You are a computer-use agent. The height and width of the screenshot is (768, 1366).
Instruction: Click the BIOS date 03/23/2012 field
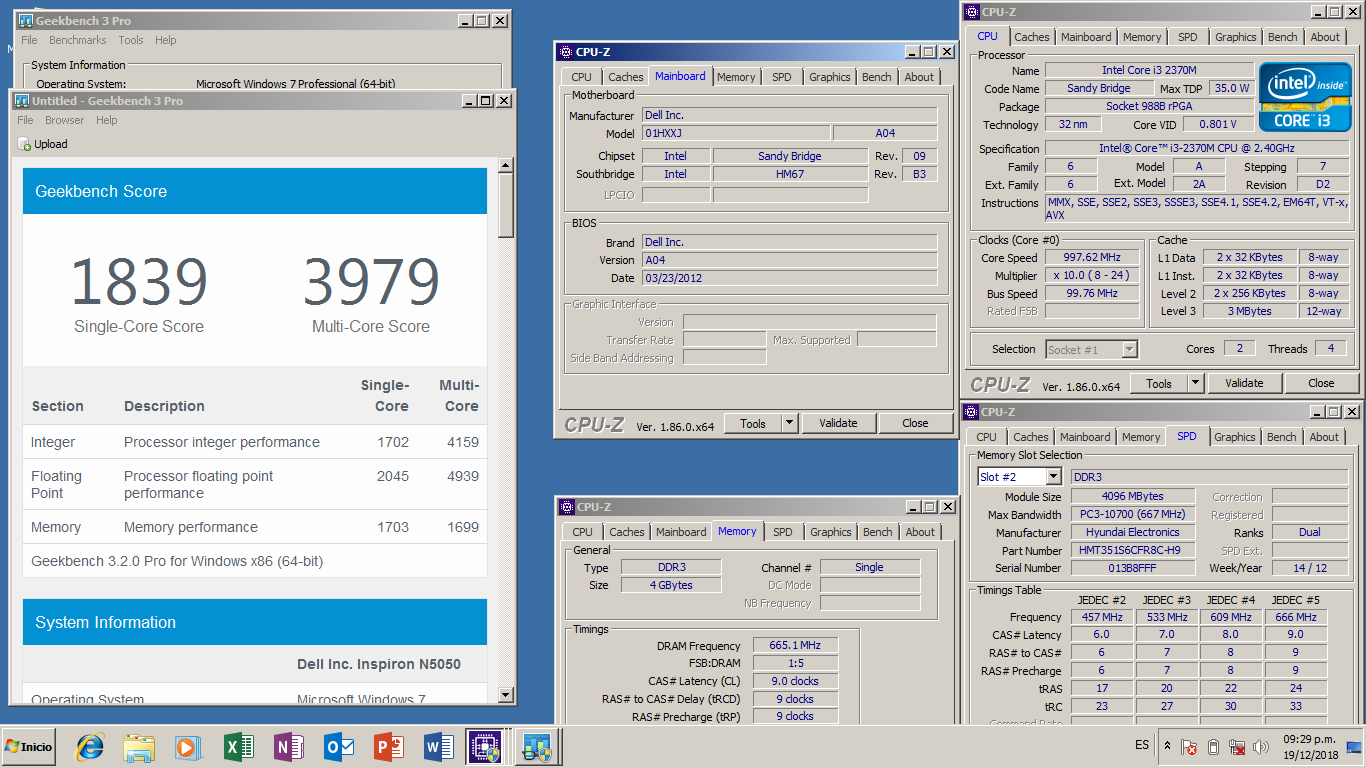click(x=789, y=278)
